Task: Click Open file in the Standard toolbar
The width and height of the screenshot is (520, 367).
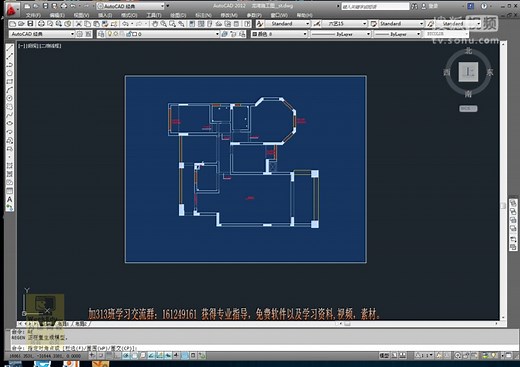Action: coord(21,24)
